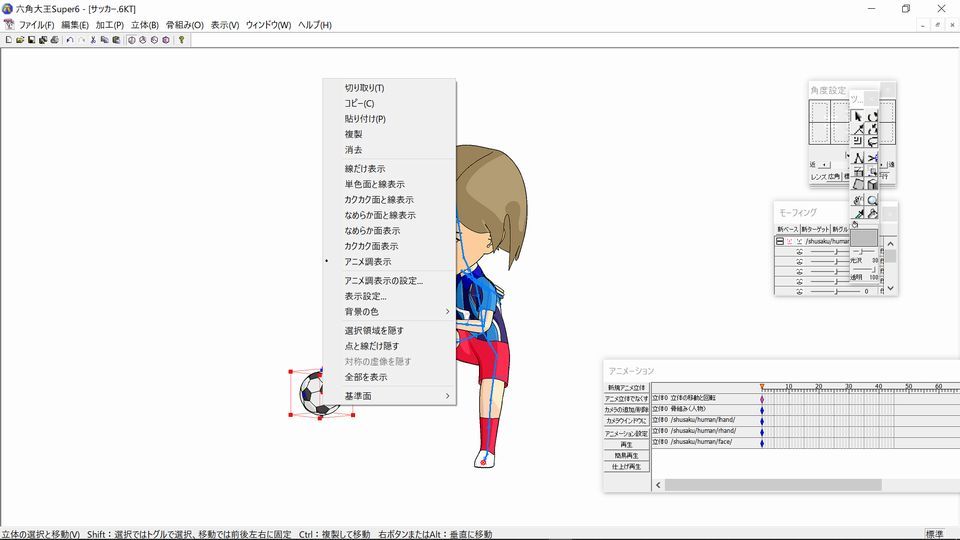This screenshot has width=960, height=540.
Task: Open the 加工(P) menu
Action: [110, 25]
